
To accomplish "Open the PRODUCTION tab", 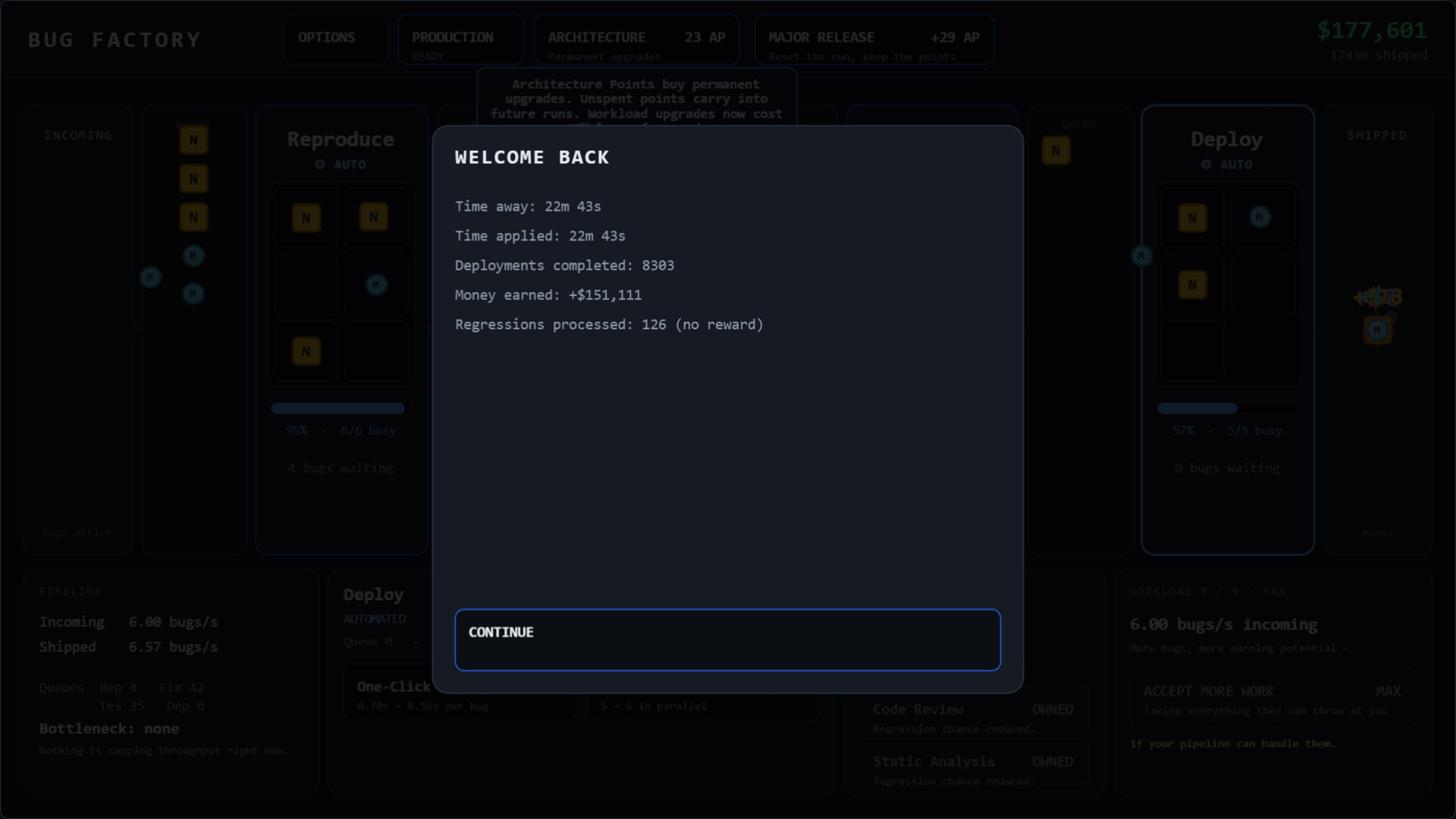I will click(x=460, y=39).
